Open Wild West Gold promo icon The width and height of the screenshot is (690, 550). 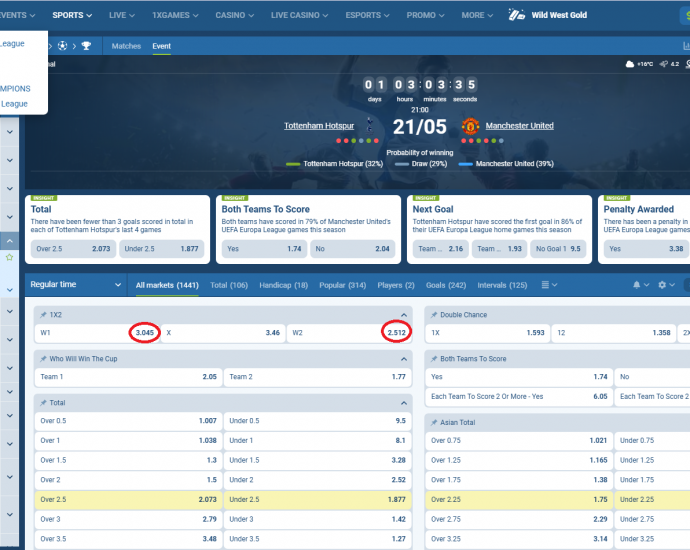click(x=517, y=15)
